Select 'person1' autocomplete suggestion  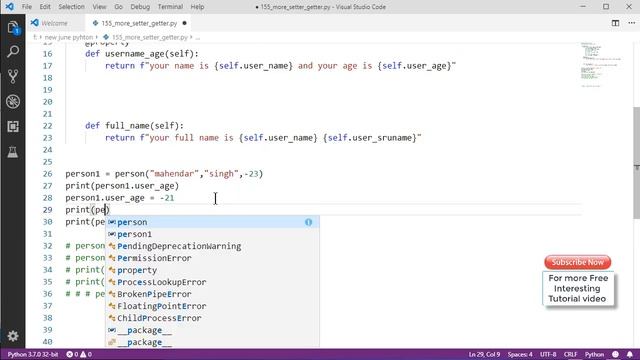click(212, 234)
